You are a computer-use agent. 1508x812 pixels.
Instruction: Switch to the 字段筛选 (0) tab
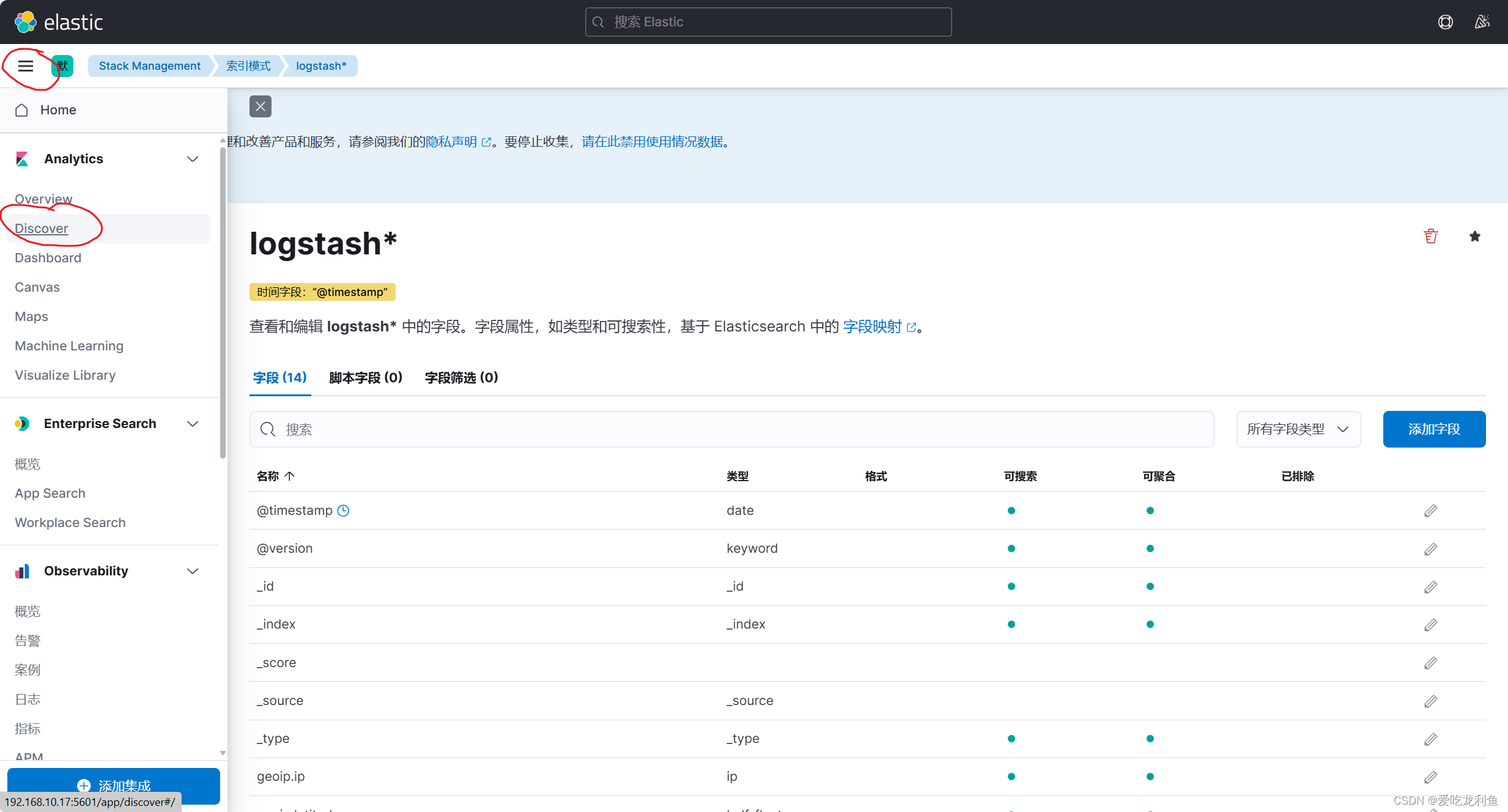pyautogui.click(x=462, y=378)
